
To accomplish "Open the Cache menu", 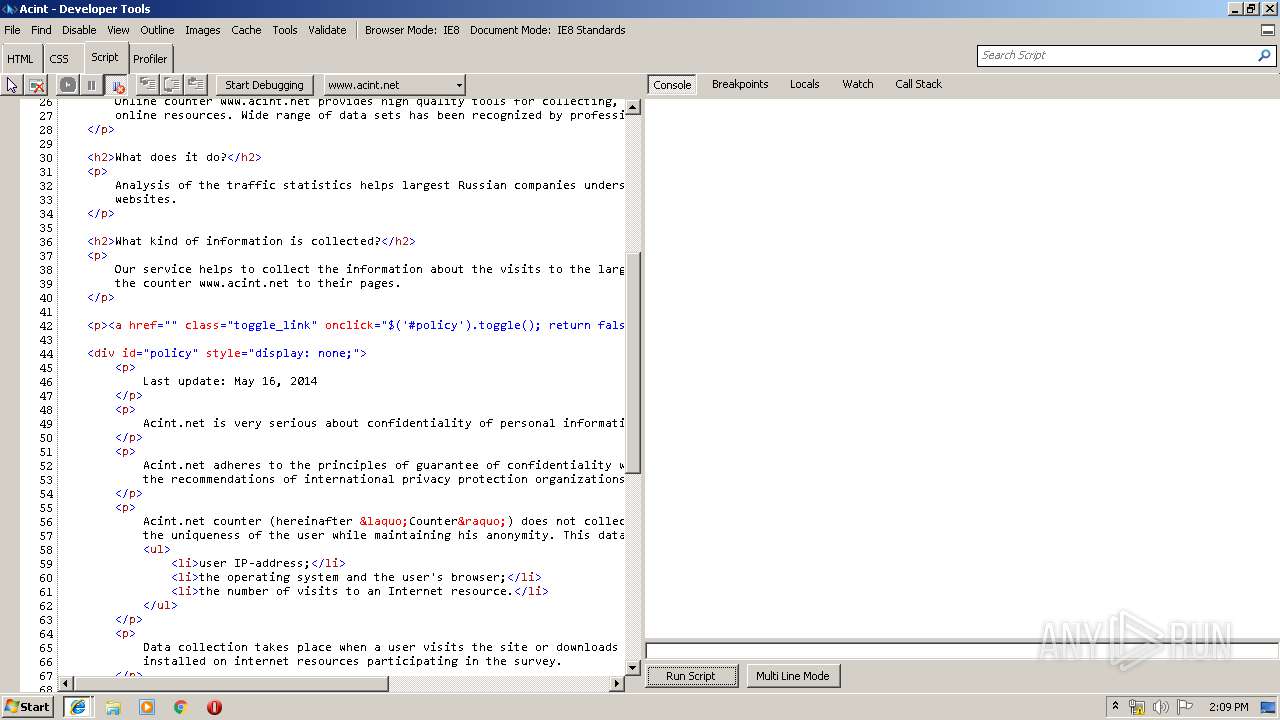I will point(246,30).
